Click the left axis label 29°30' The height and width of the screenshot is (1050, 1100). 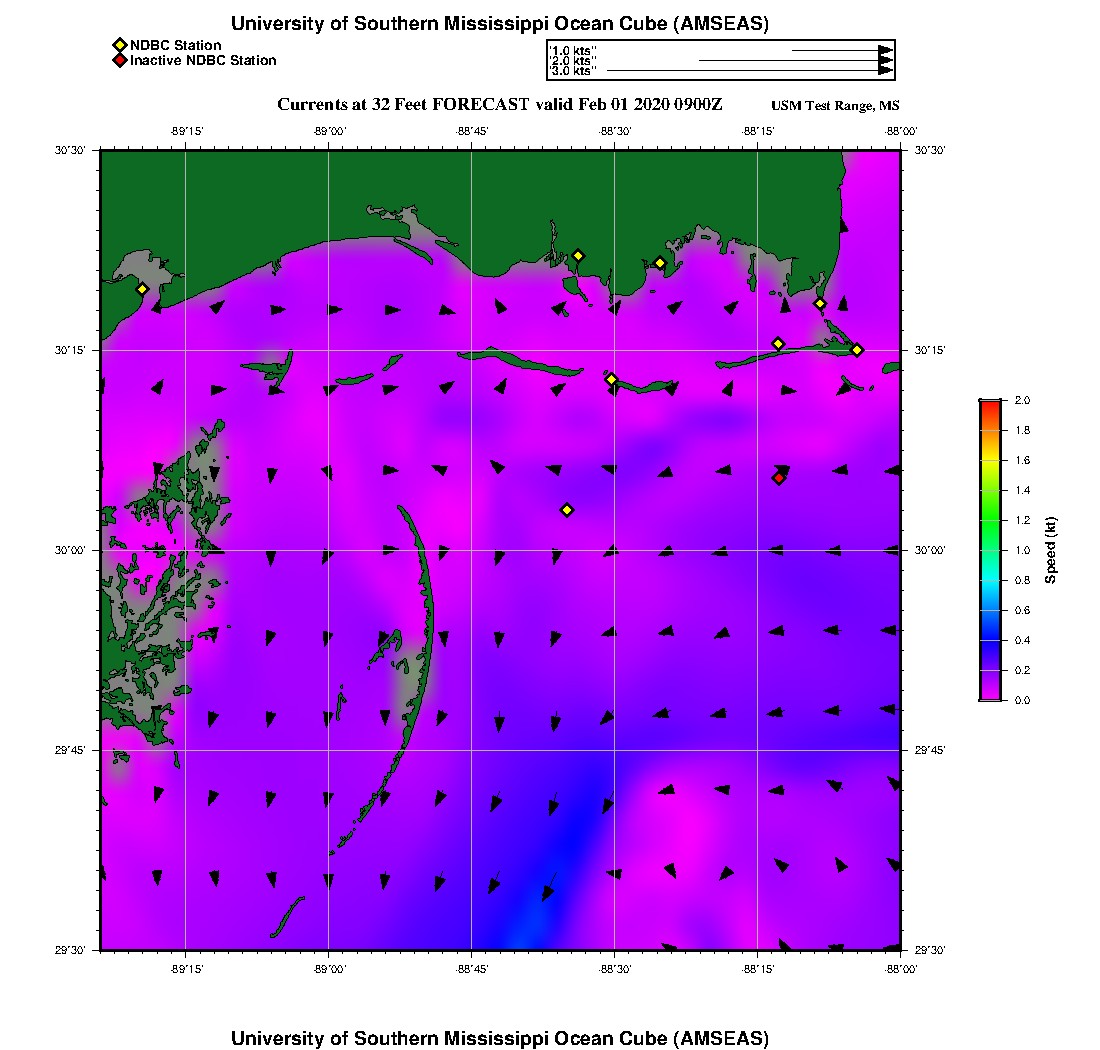click(70, 950)
